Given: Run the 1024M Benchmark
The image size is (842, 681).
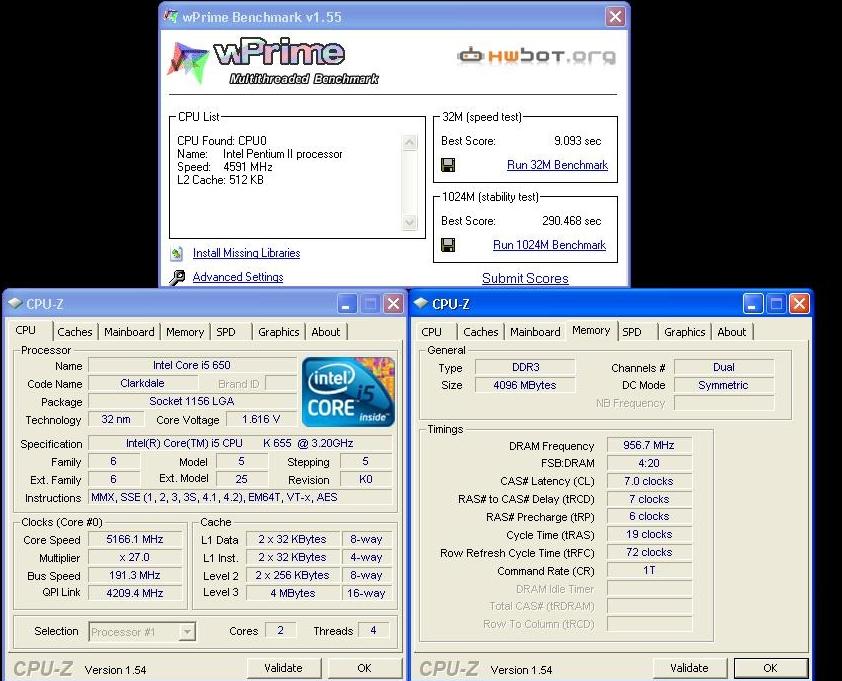Looking at the screenshot, I should pos(549,245).
